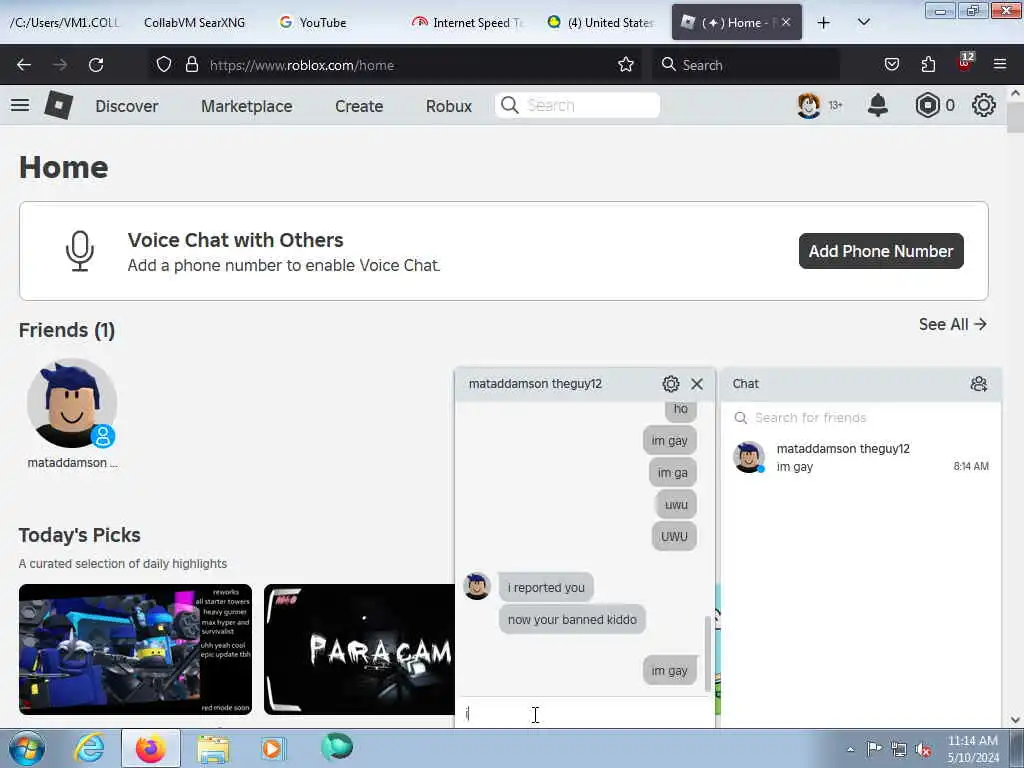Switch to the United States tab
1024x768 pixels.
(601, 22)
